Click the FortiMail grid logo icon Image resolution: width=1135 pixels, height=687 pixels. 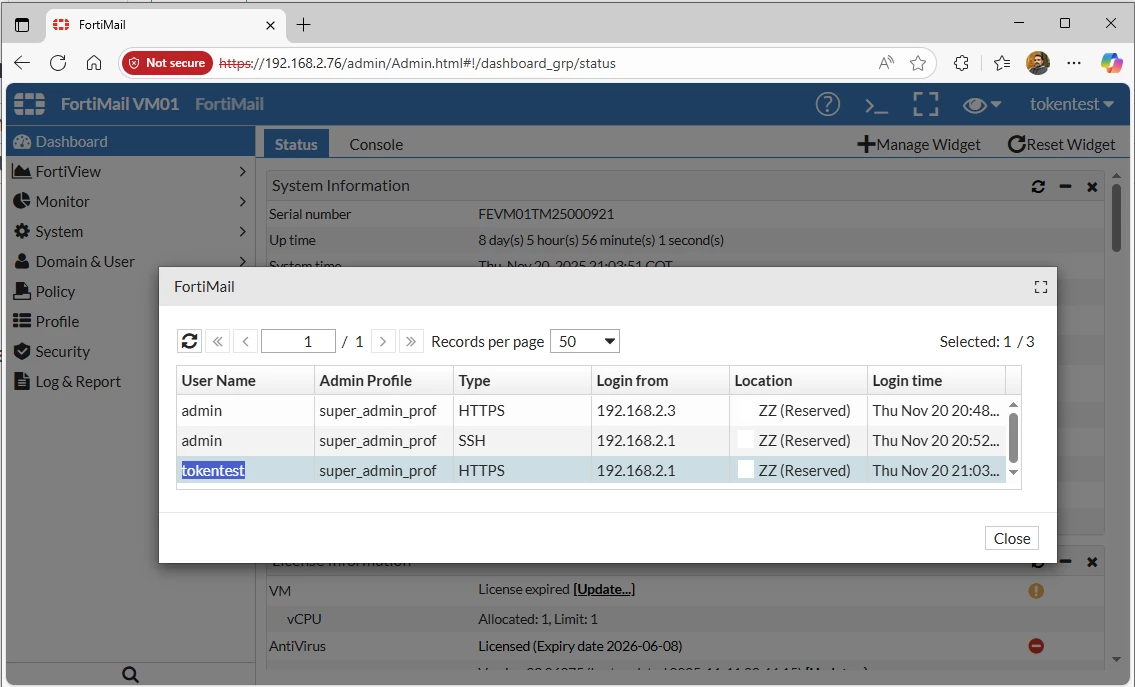(30, 104)
